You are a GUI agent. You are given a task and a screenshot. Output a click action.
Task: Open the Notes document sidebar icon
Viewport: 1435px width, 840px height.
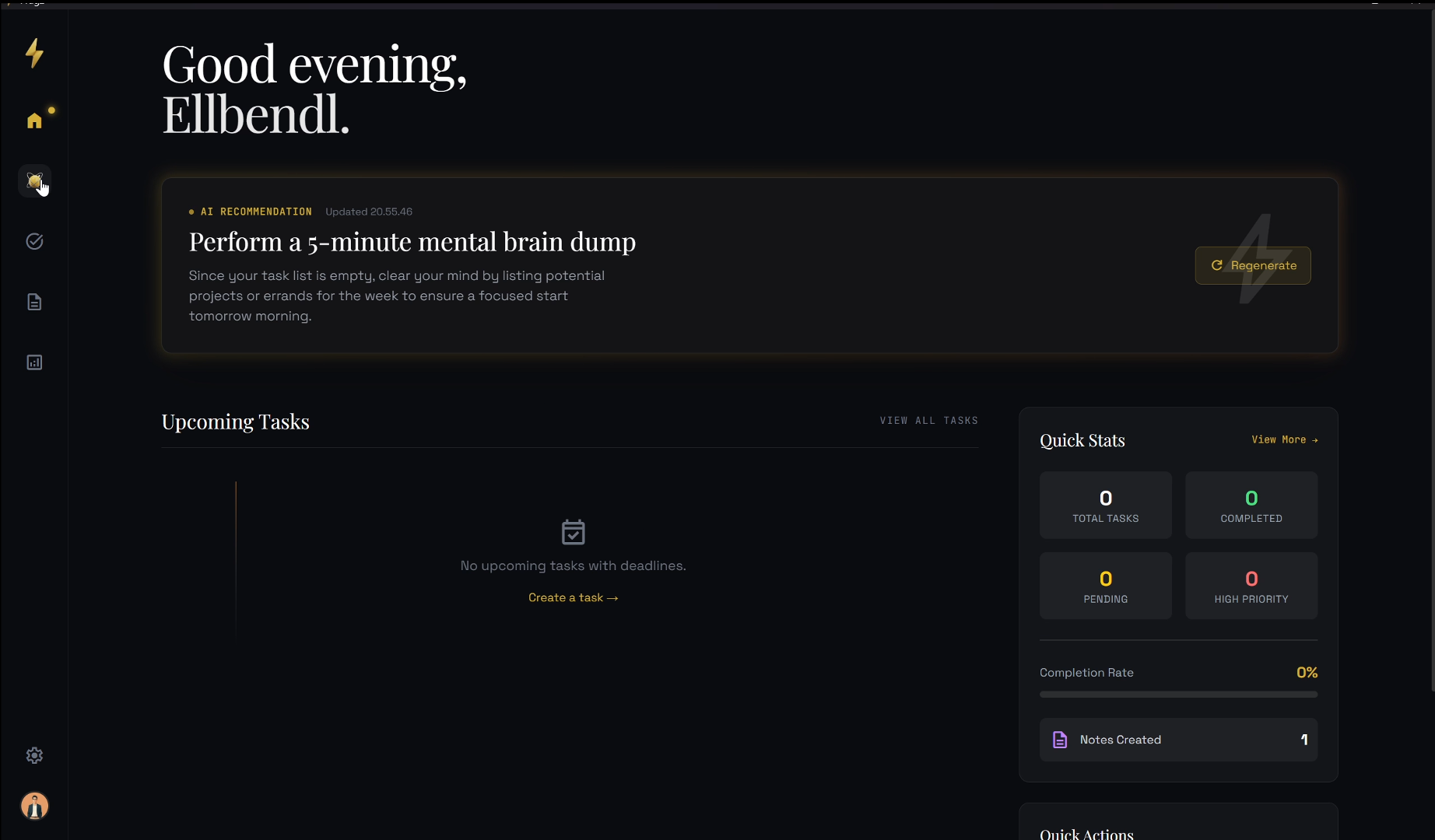point(34,302)
